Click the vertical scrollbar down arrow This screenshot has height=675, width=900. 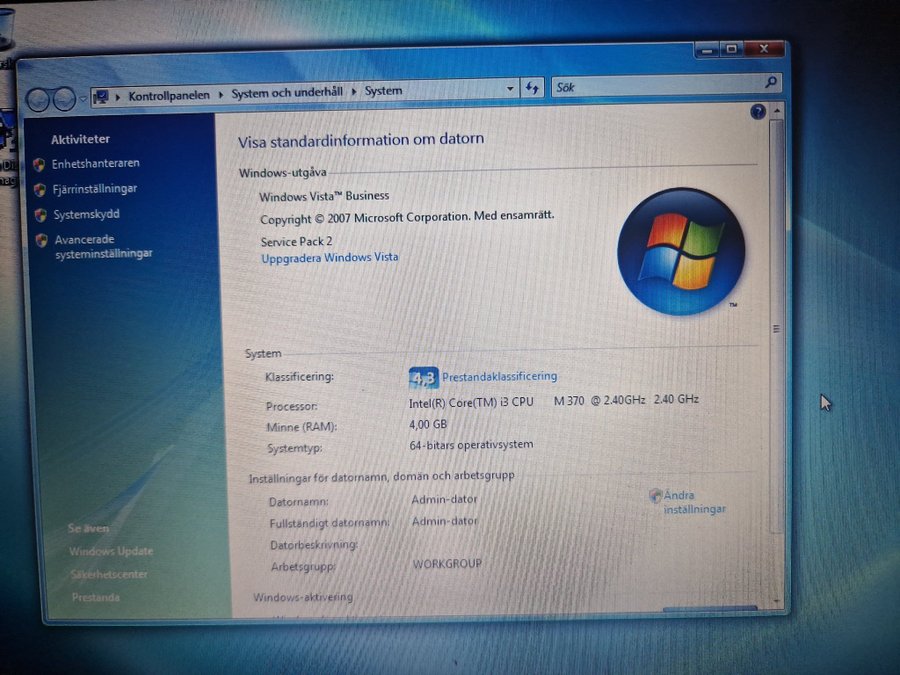(x=777, y=600)
